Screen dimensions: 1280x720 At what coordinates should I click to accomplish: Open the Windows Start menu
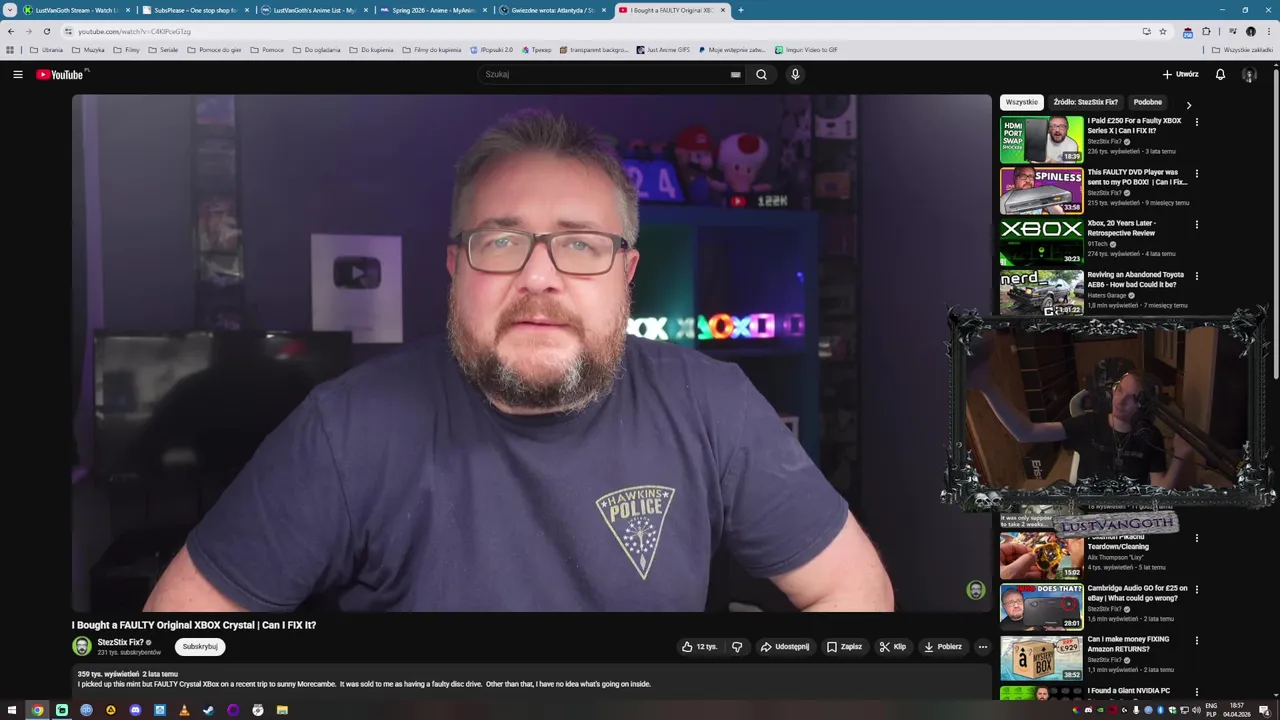(x=13, y=710)
